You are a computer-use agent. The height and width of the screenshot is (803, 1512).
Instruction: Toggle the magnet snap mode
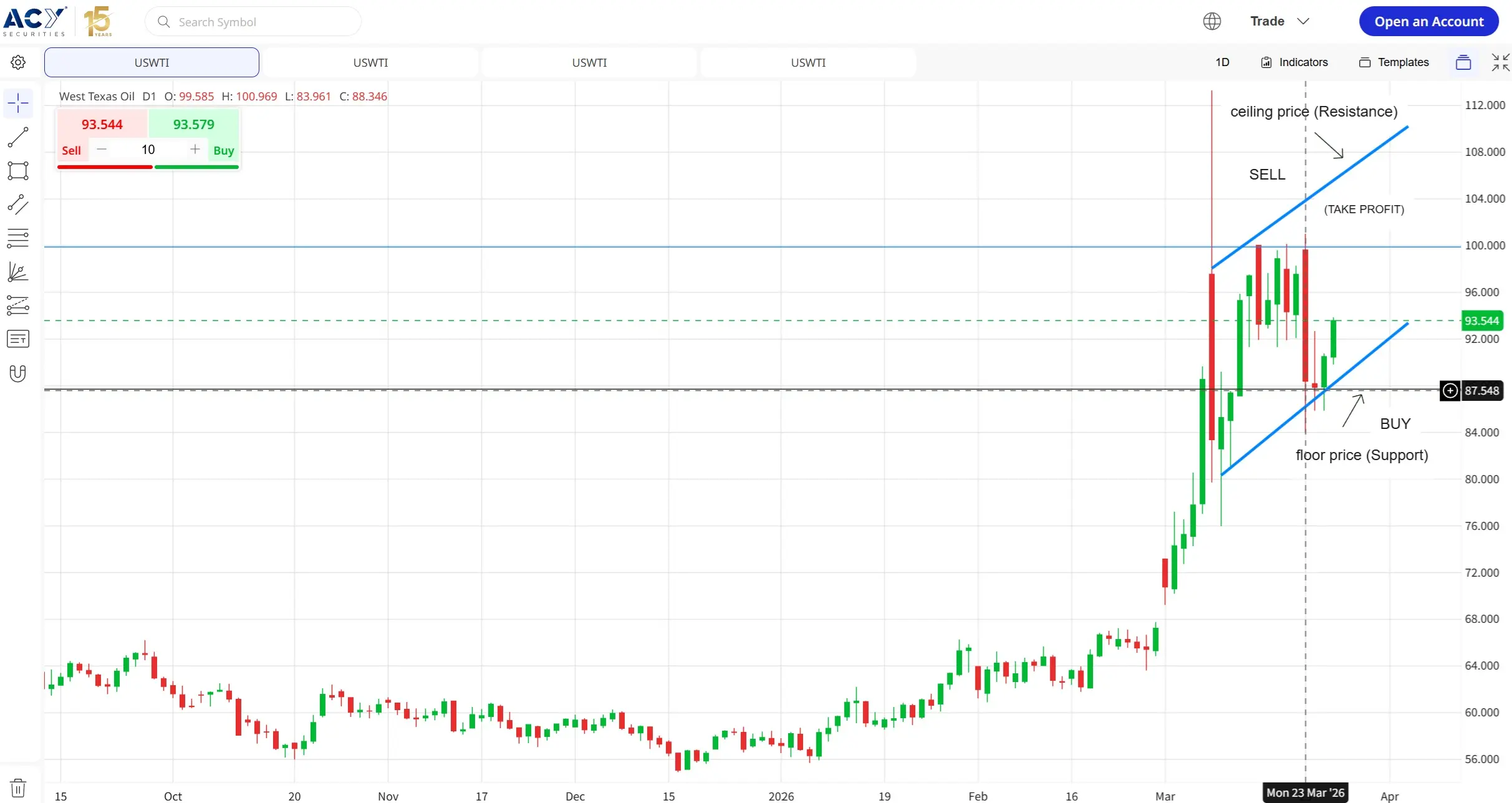tap(18, 373)
